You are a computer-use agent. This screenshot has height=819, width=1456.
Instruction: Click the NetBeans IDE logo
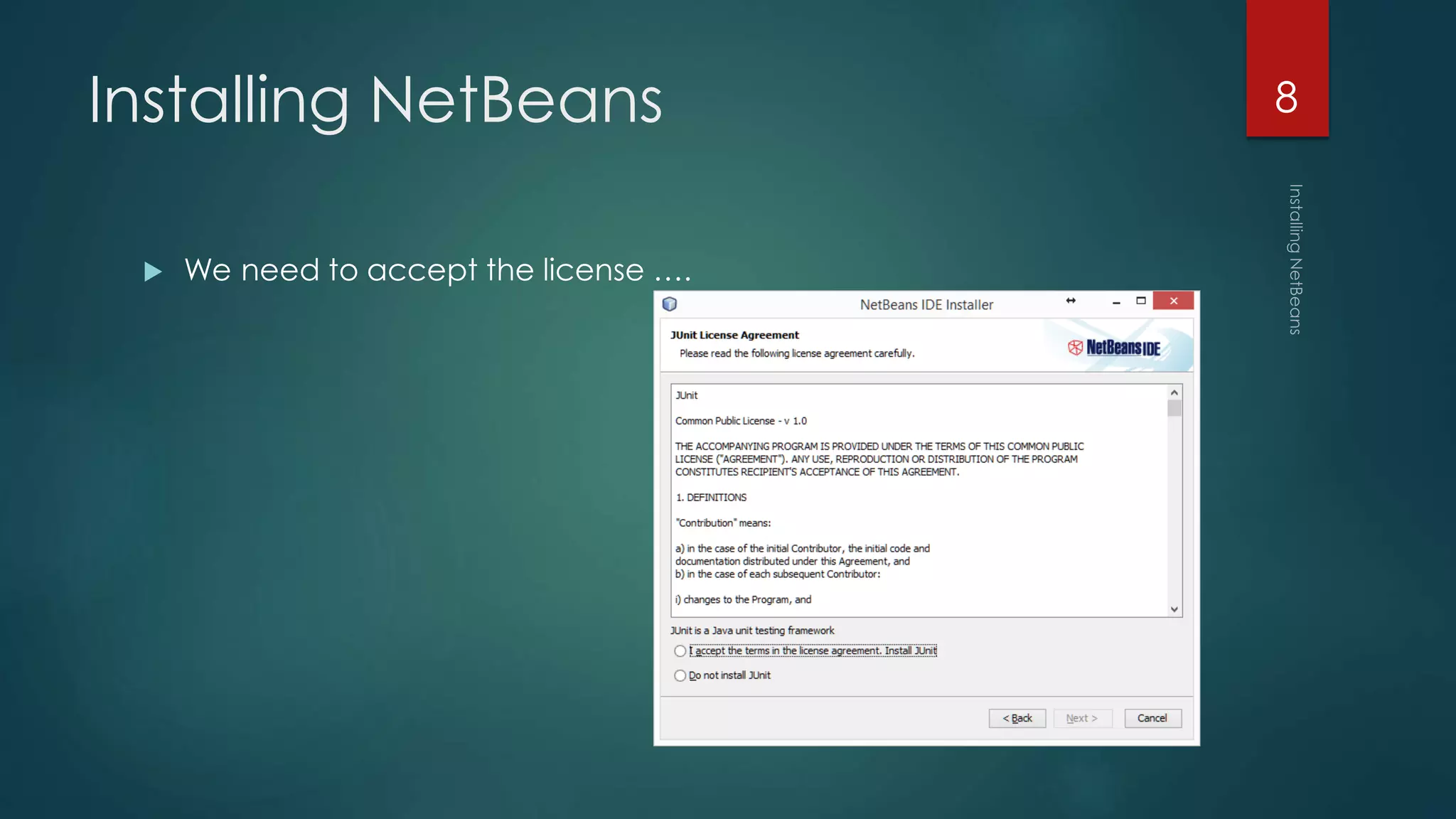[x=1114, y=347]
